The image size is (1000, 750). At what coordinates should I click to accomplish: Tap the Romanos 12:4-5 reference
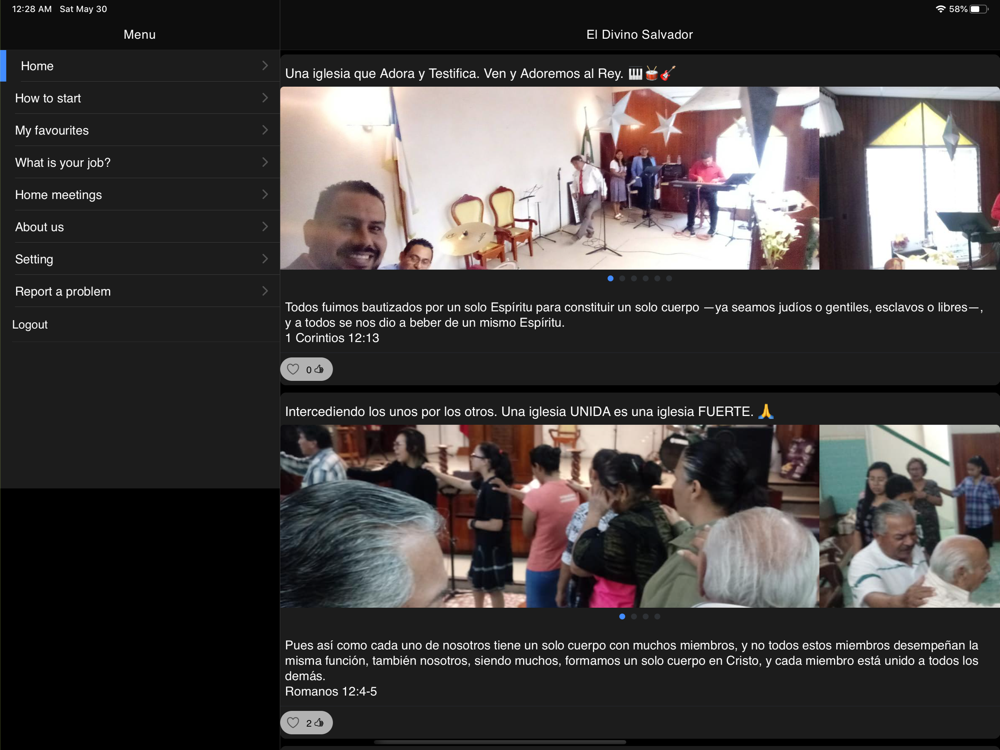tap(331, 691)
